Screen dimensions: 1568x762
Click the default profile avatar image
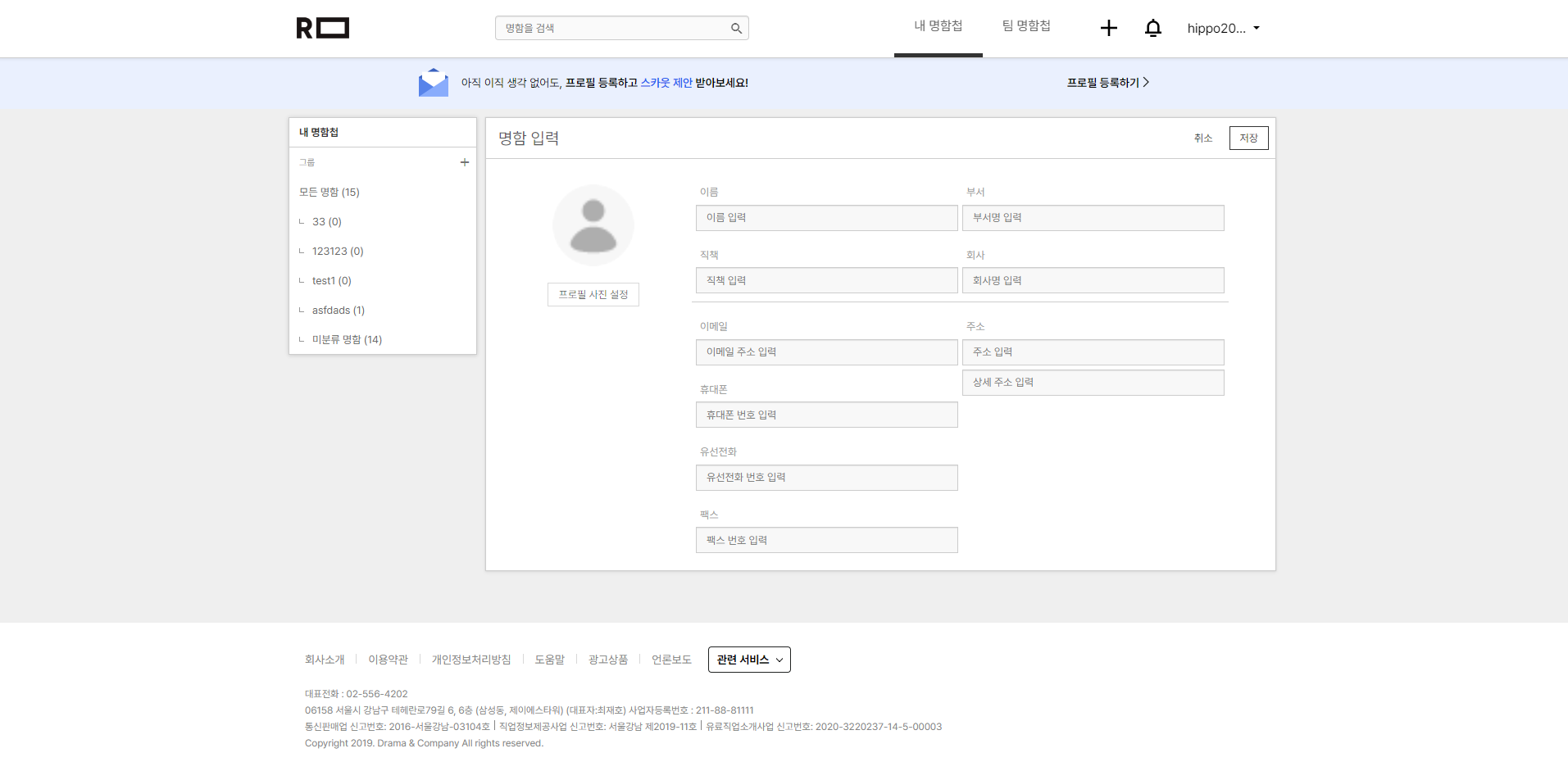point(593,225)
